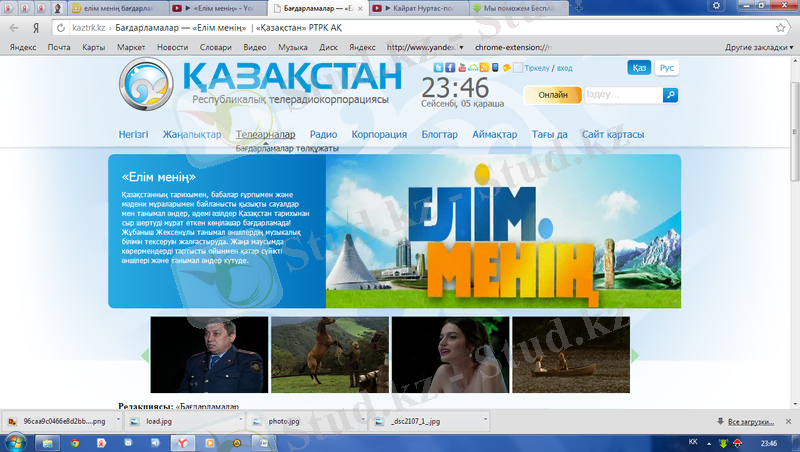The image size is (800, 452).
Task: Open the Телеарналар navigation menu
Action: [265, 135]
